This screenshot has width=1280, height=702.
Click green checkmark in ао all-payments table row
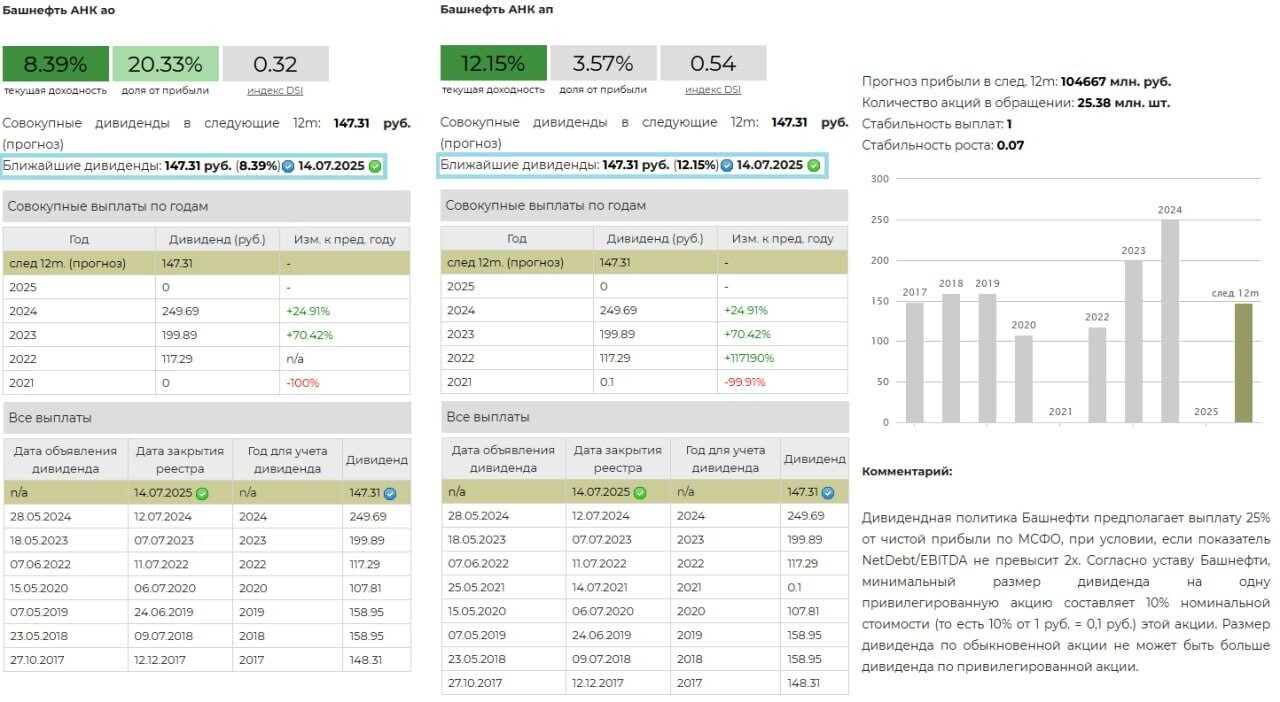point(202,493)
